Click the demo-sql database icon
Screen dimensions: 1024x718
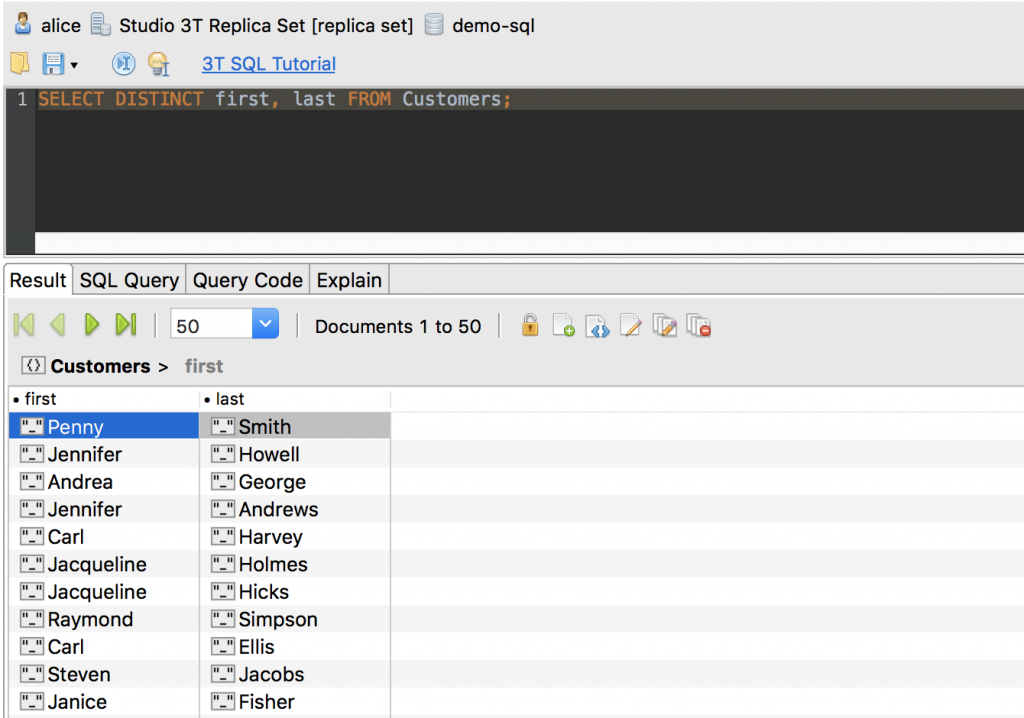(434, 24)
